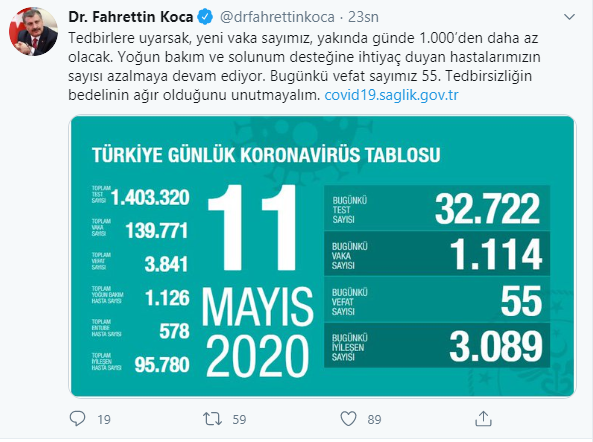Click the retweet count 59
The width and height of the screenshot is (593, 442).
pyautogui.click(x=239, y=419)
